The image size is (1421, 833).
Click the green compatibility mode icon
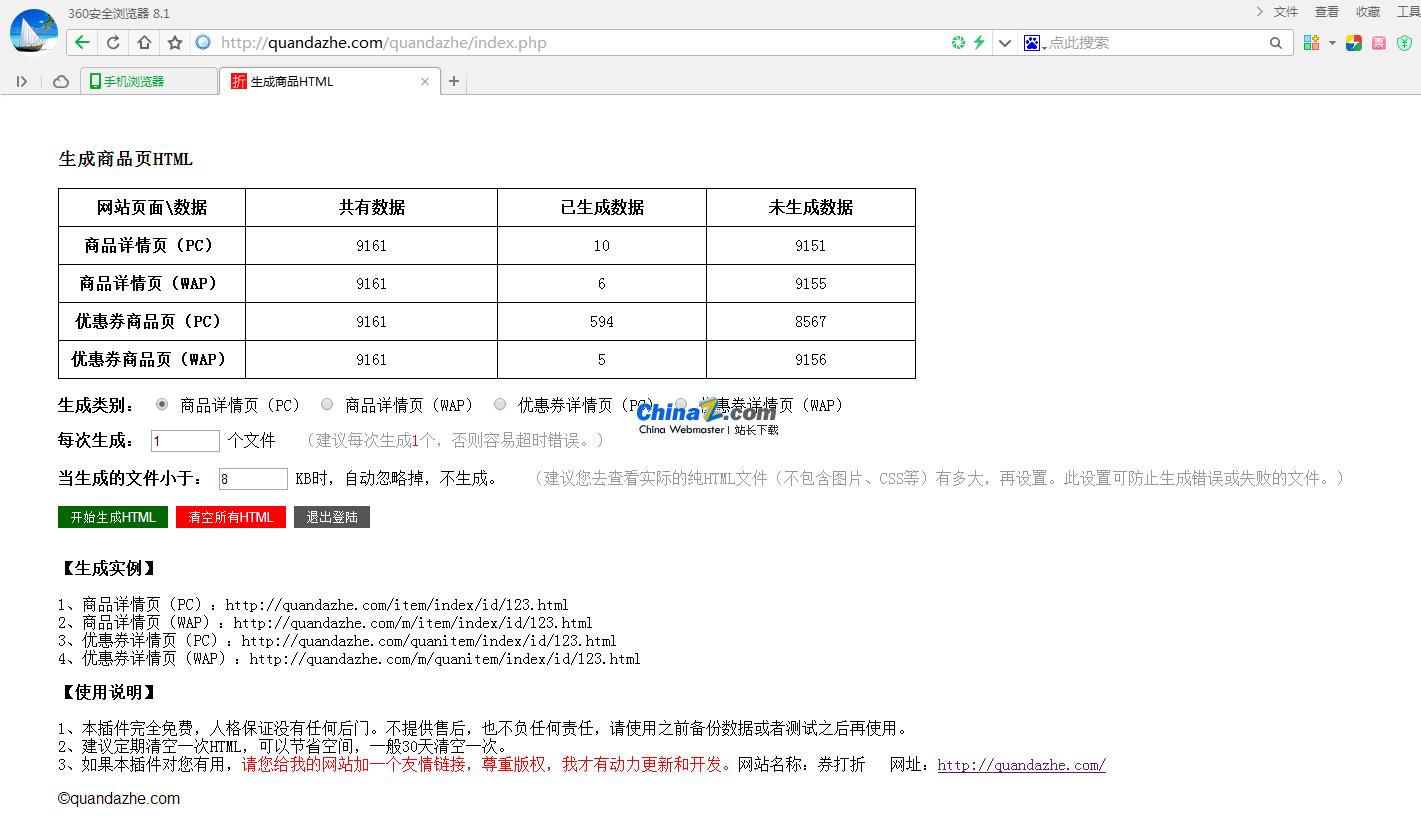coord(958,42)
